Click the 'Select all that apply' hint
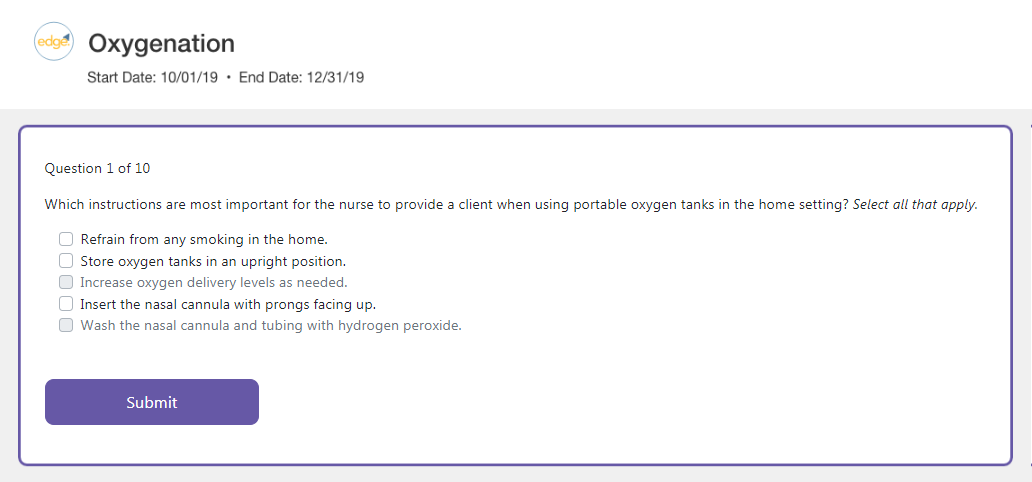The height and width of the screenshot is (482, 1032). tap(915, 204)
